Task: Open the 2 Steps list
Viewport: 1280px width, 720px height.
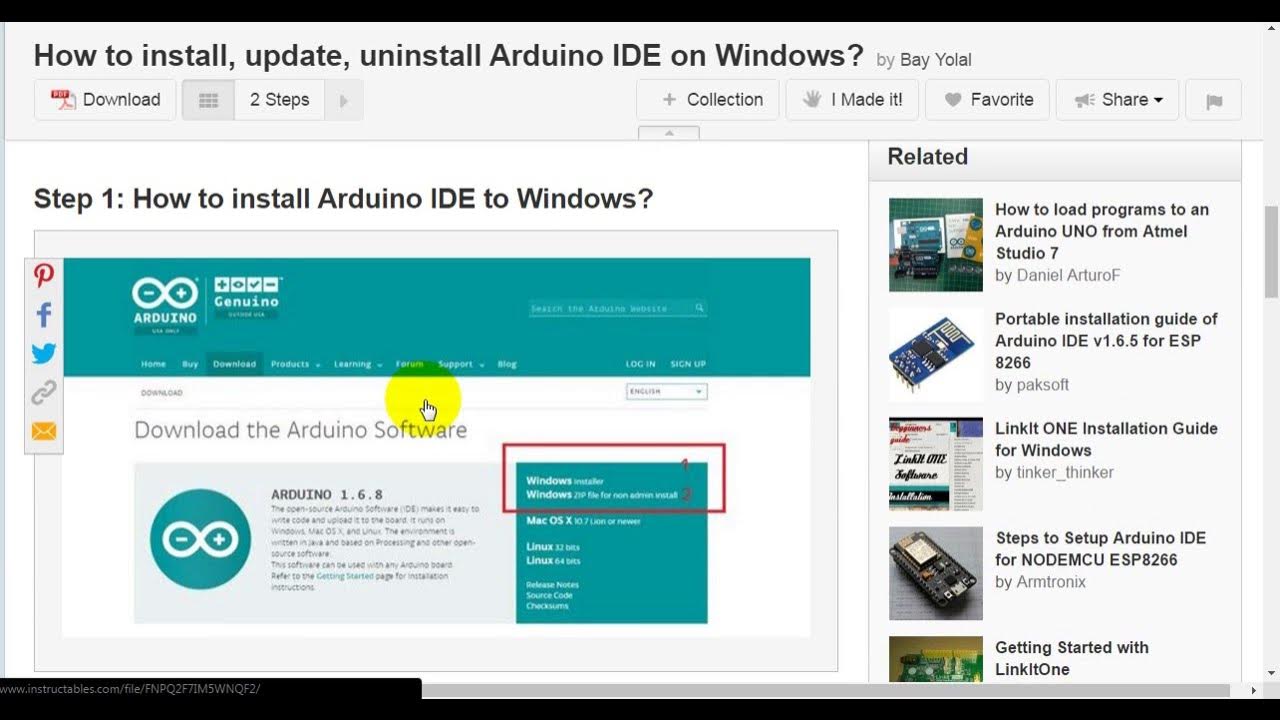Action: pyautogui.click(x=279, y=100)
